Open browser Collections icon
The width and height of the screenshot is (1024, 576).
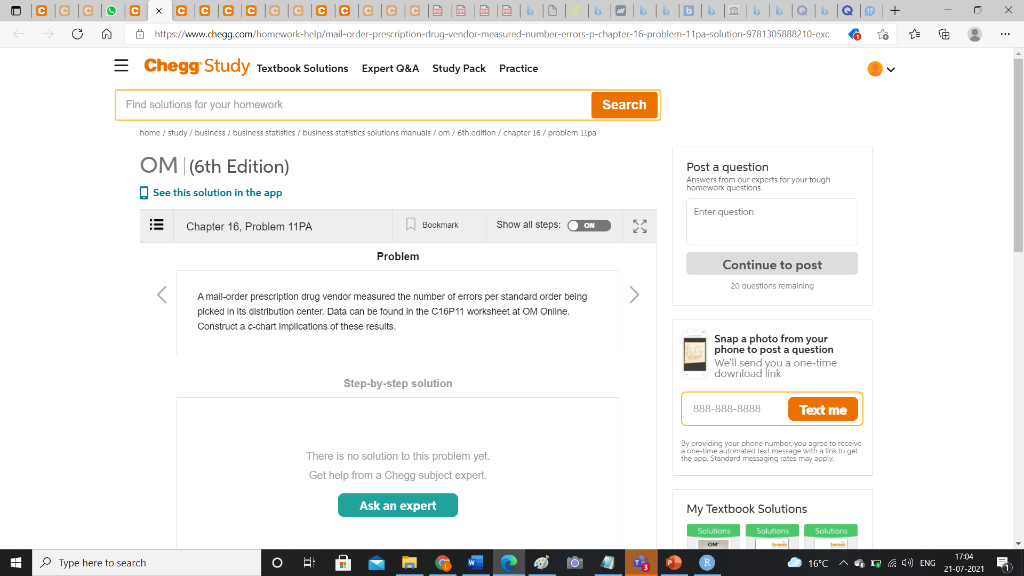pyautogui.click(x=944, y=34)
